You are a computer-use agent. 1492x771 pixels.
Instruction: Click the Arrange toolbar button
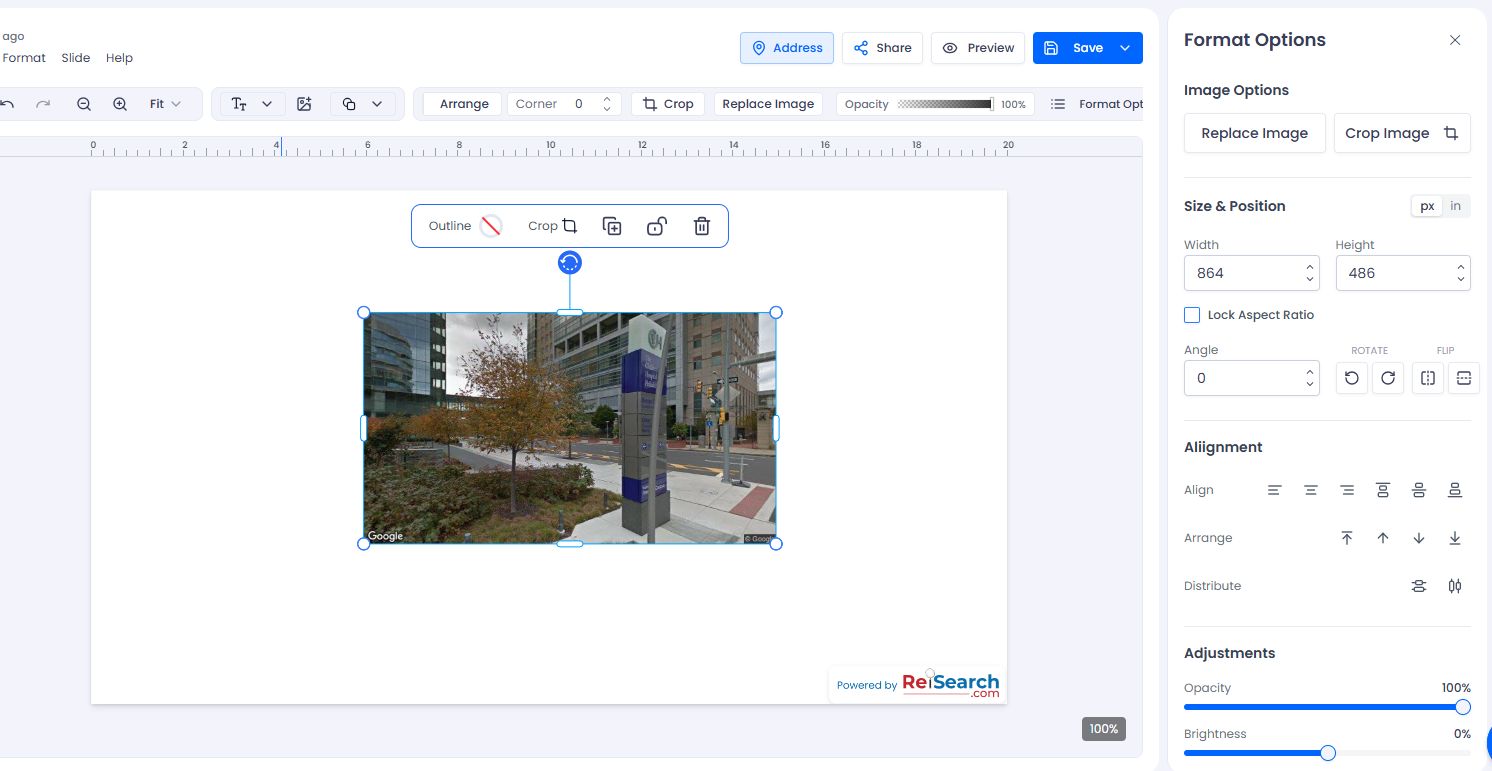pos(463,104)
